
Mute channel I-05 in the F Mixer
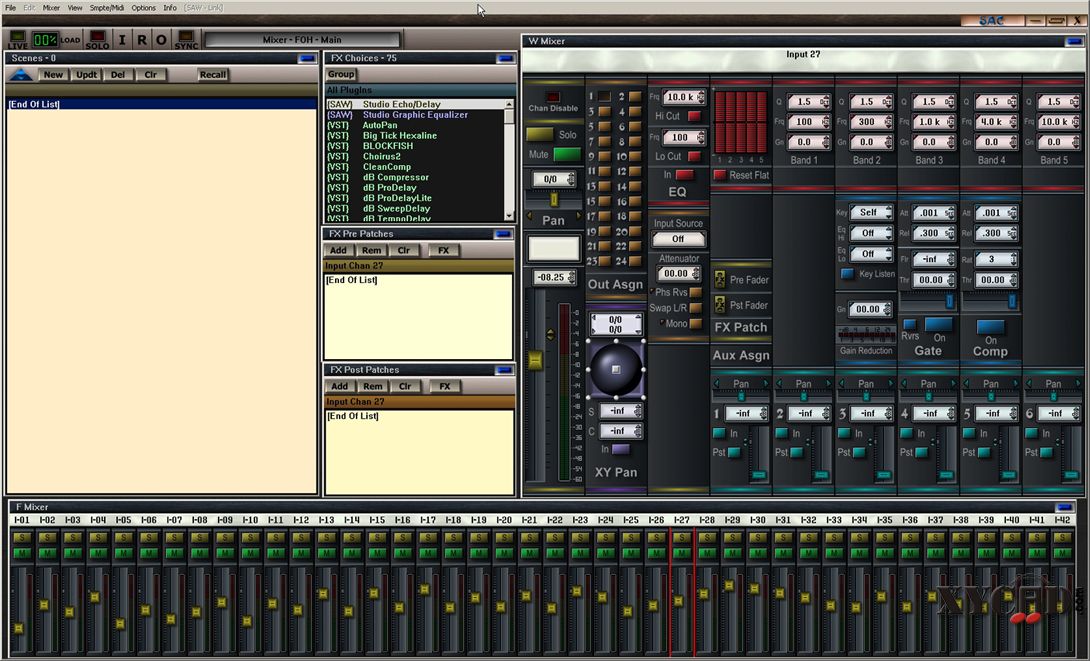click(124, 553)
